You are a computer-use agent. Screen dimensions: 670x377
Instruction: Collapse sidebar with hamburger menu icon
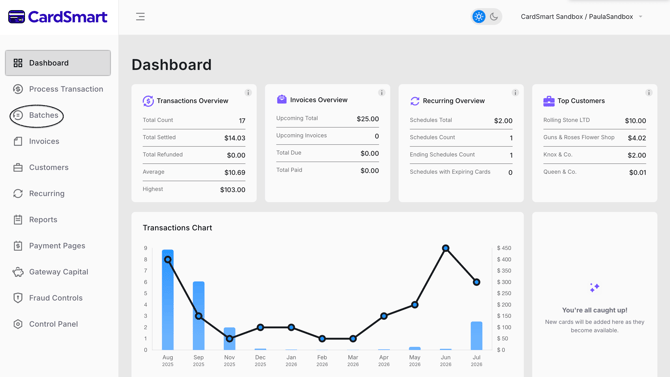(140, 17)
